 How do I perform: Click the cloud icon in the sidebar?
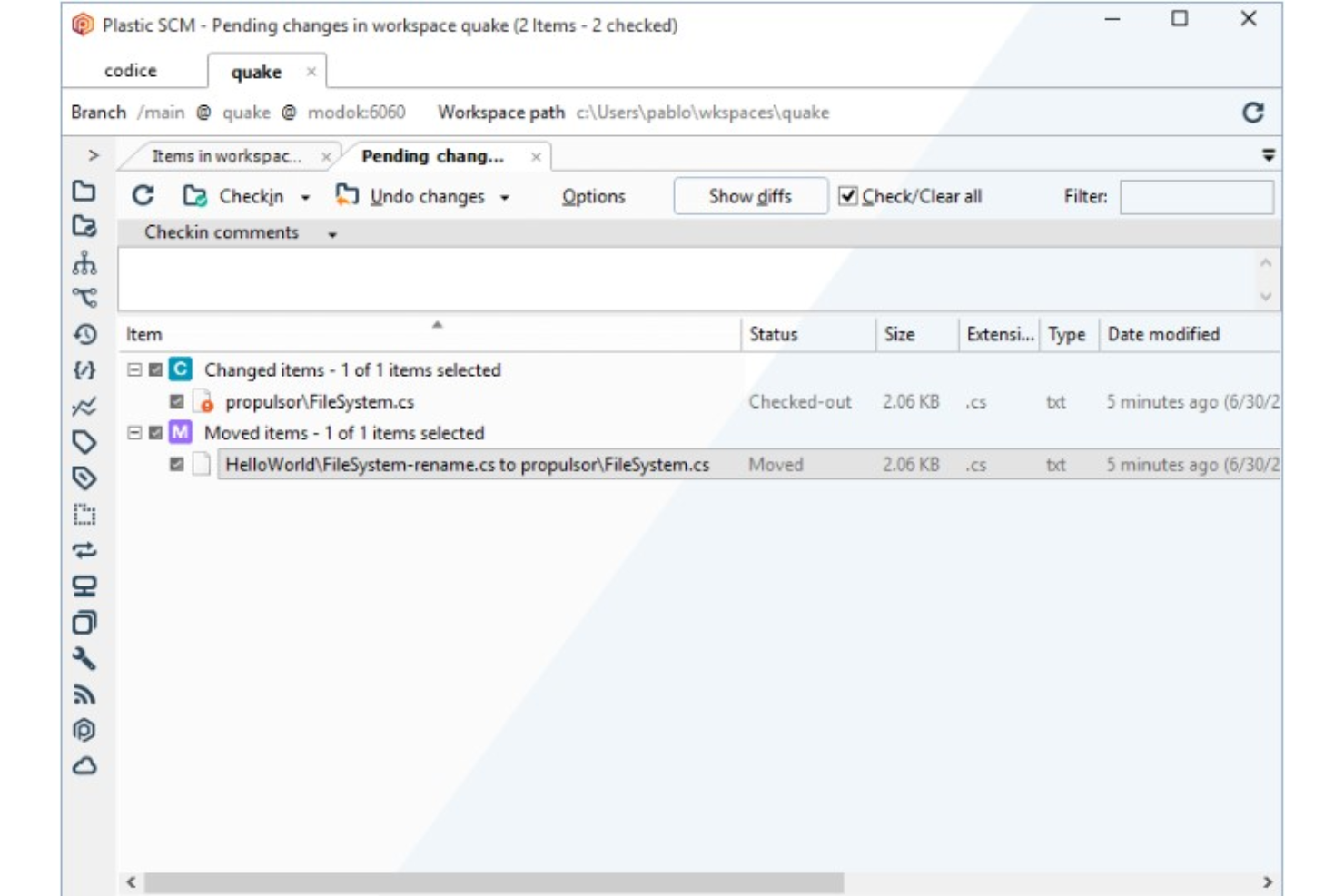[x=86, y=763]
